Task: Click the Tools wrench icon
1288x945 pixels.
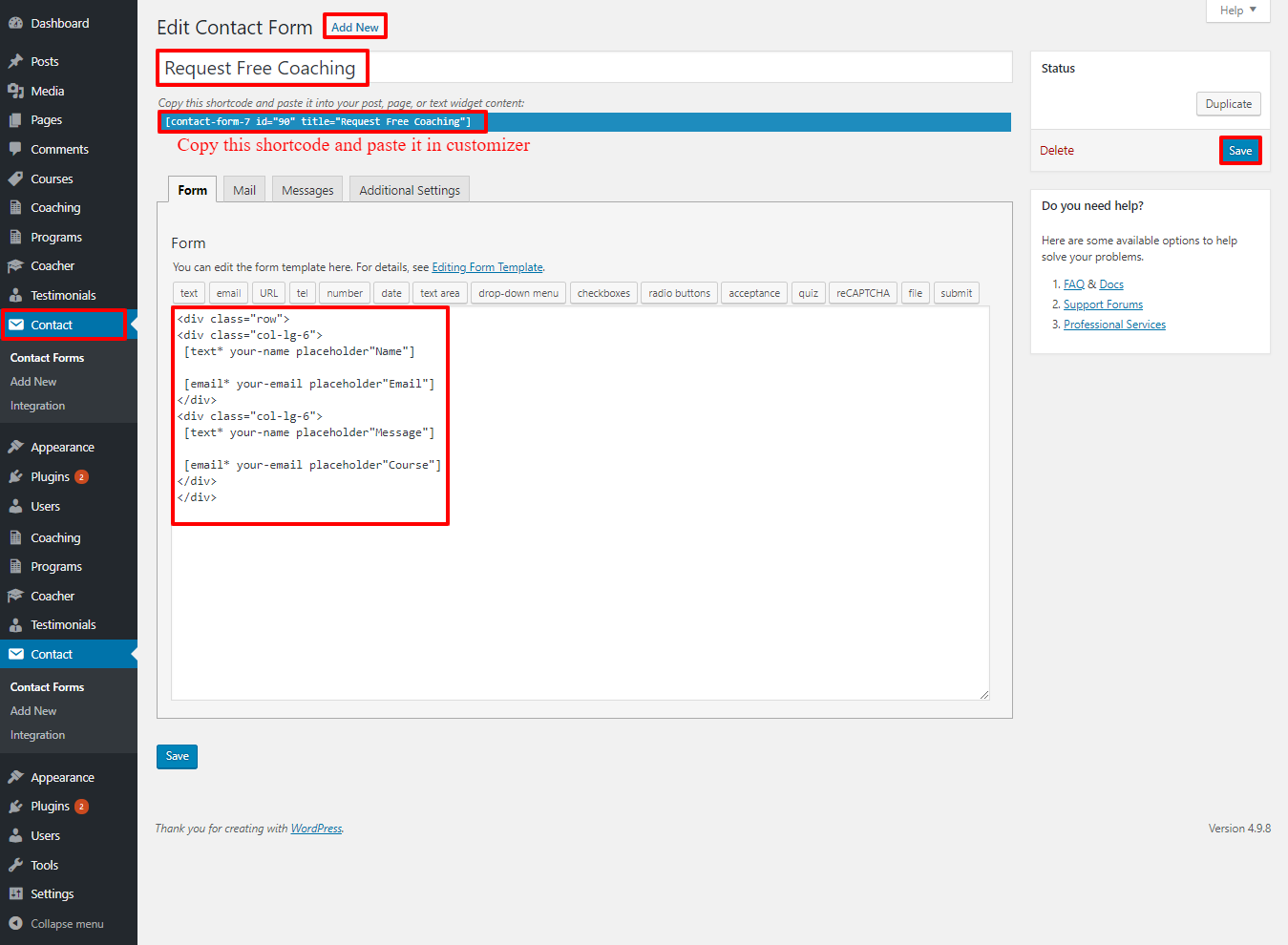Action: tap(15, 865)
